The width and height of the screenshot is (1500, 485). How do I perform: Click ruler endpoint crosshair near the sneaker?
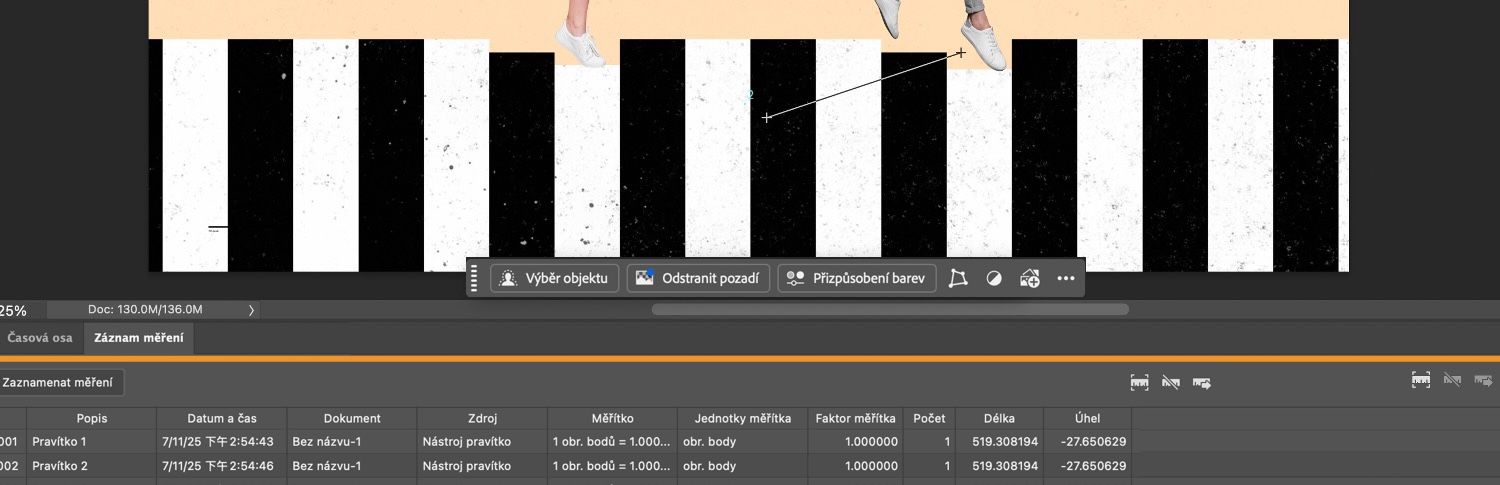[961, 52]
